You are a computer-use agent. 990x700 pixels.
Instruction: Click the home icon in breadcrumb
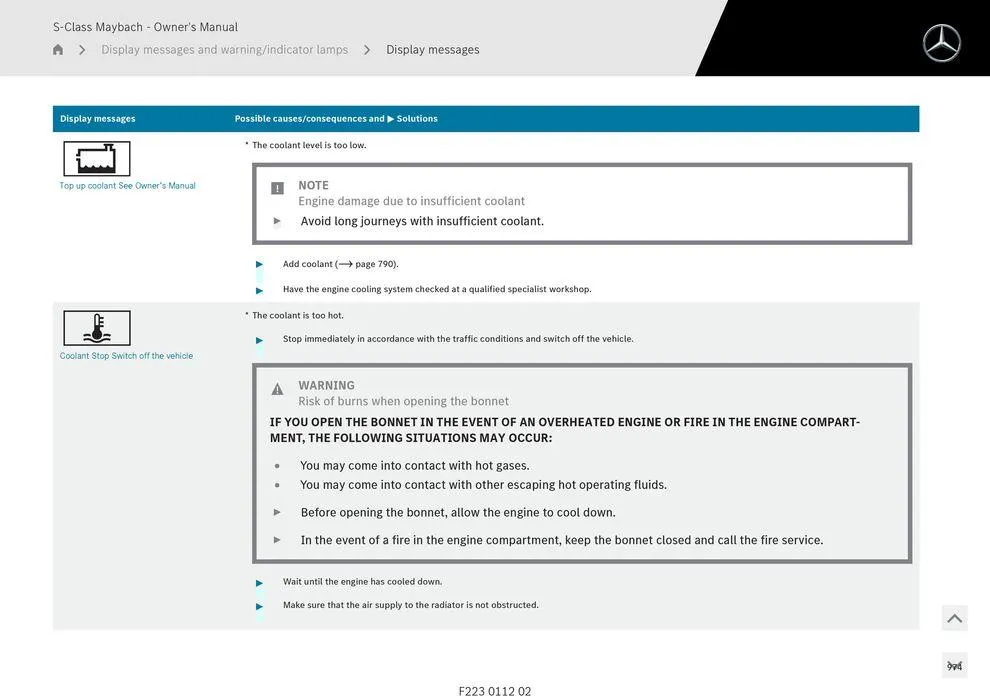click(58, 50)
